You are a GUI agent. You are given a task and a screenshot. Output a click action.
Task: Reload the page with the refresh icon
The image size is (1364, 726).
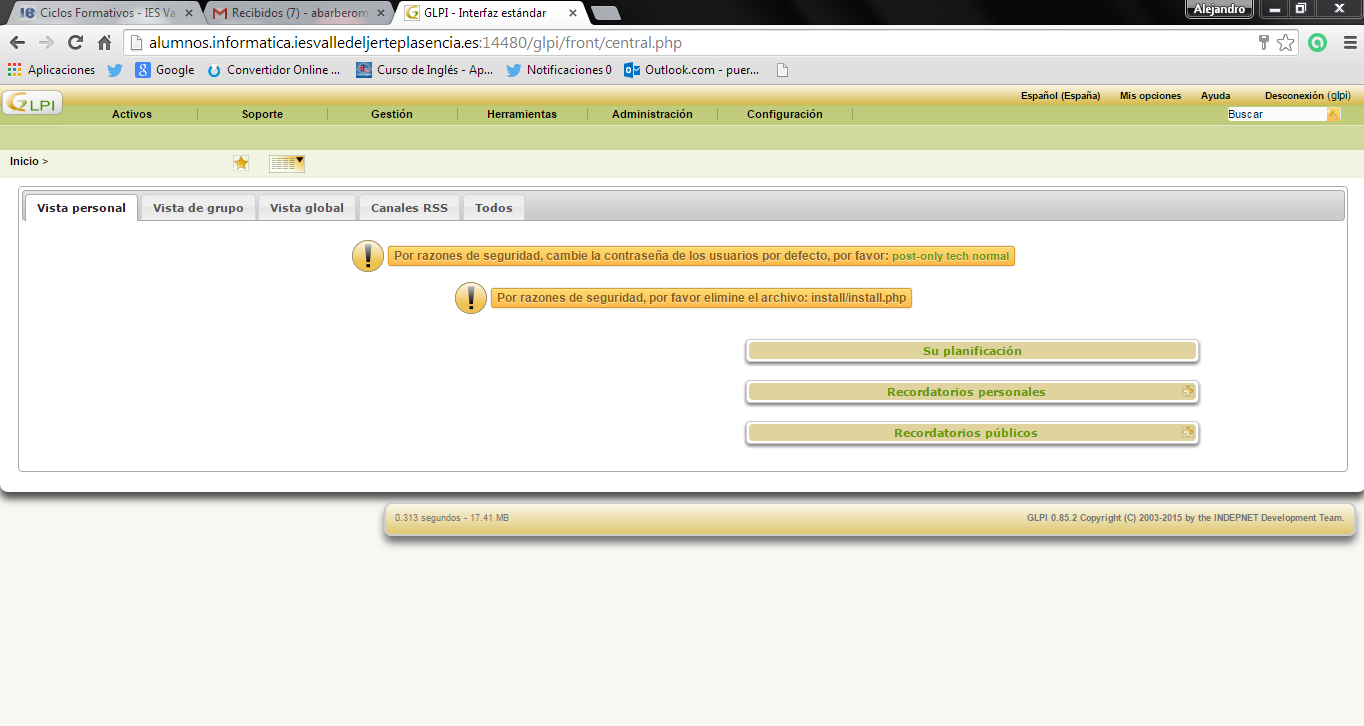tap(75, 43)
